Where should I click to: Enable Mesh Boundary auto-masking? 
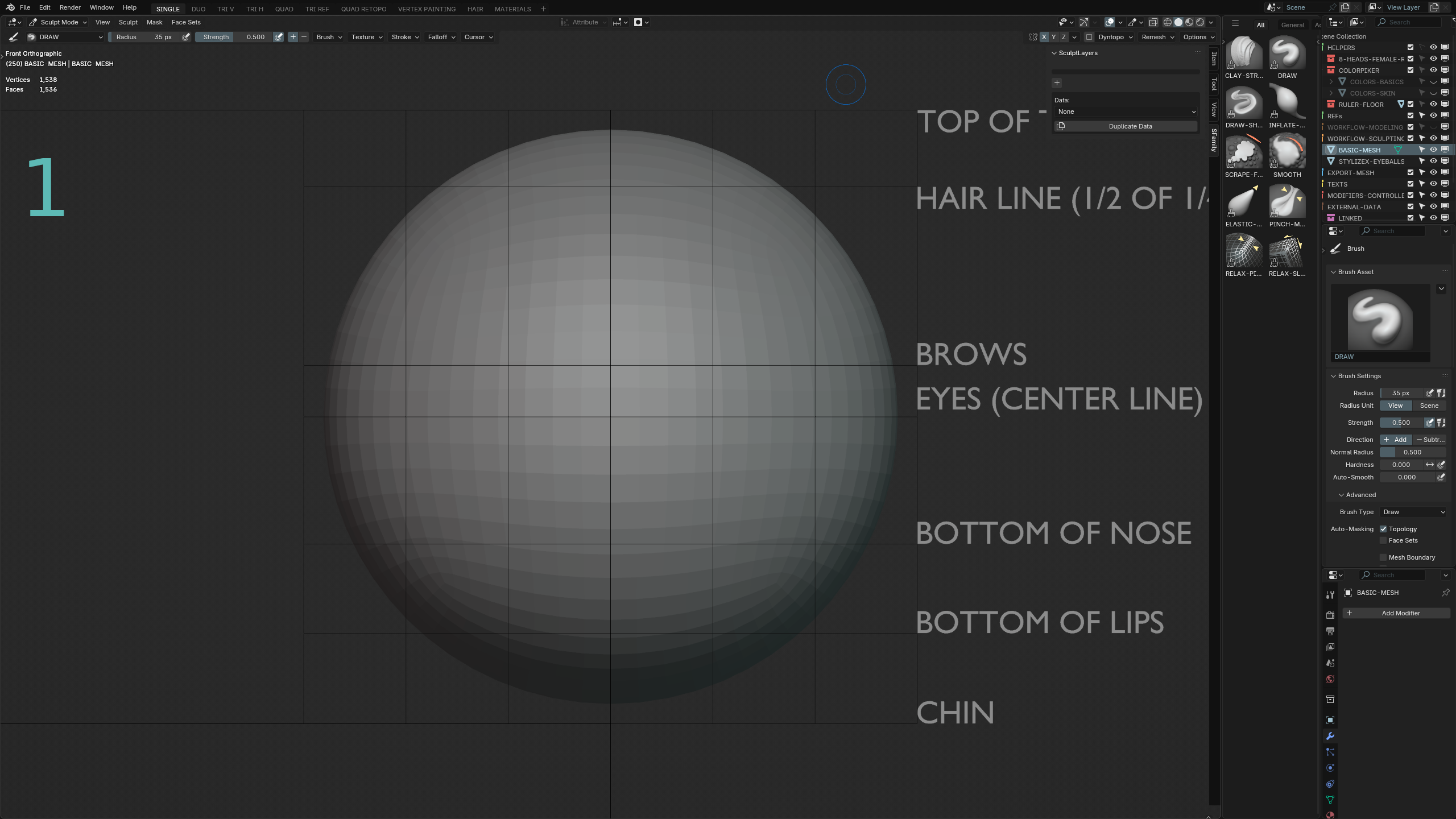(1383, 557)
